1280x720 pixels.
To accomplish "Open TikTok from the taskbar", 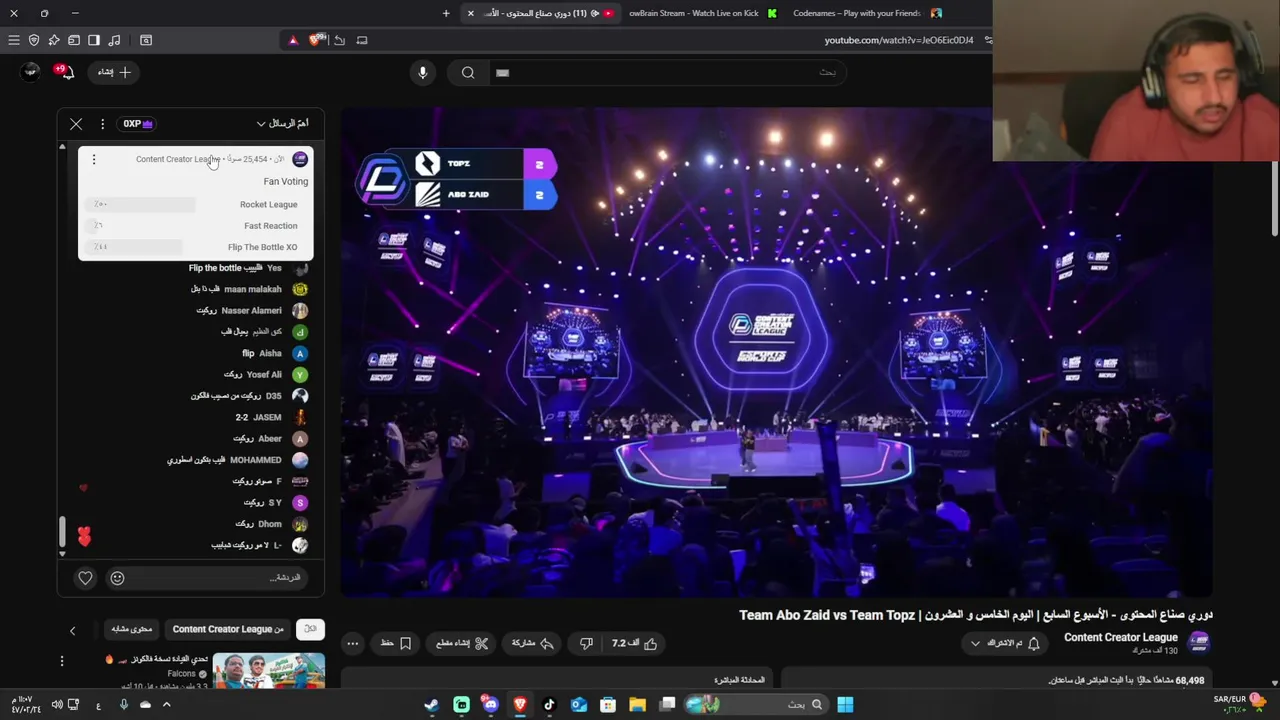I will pos(549,705).
